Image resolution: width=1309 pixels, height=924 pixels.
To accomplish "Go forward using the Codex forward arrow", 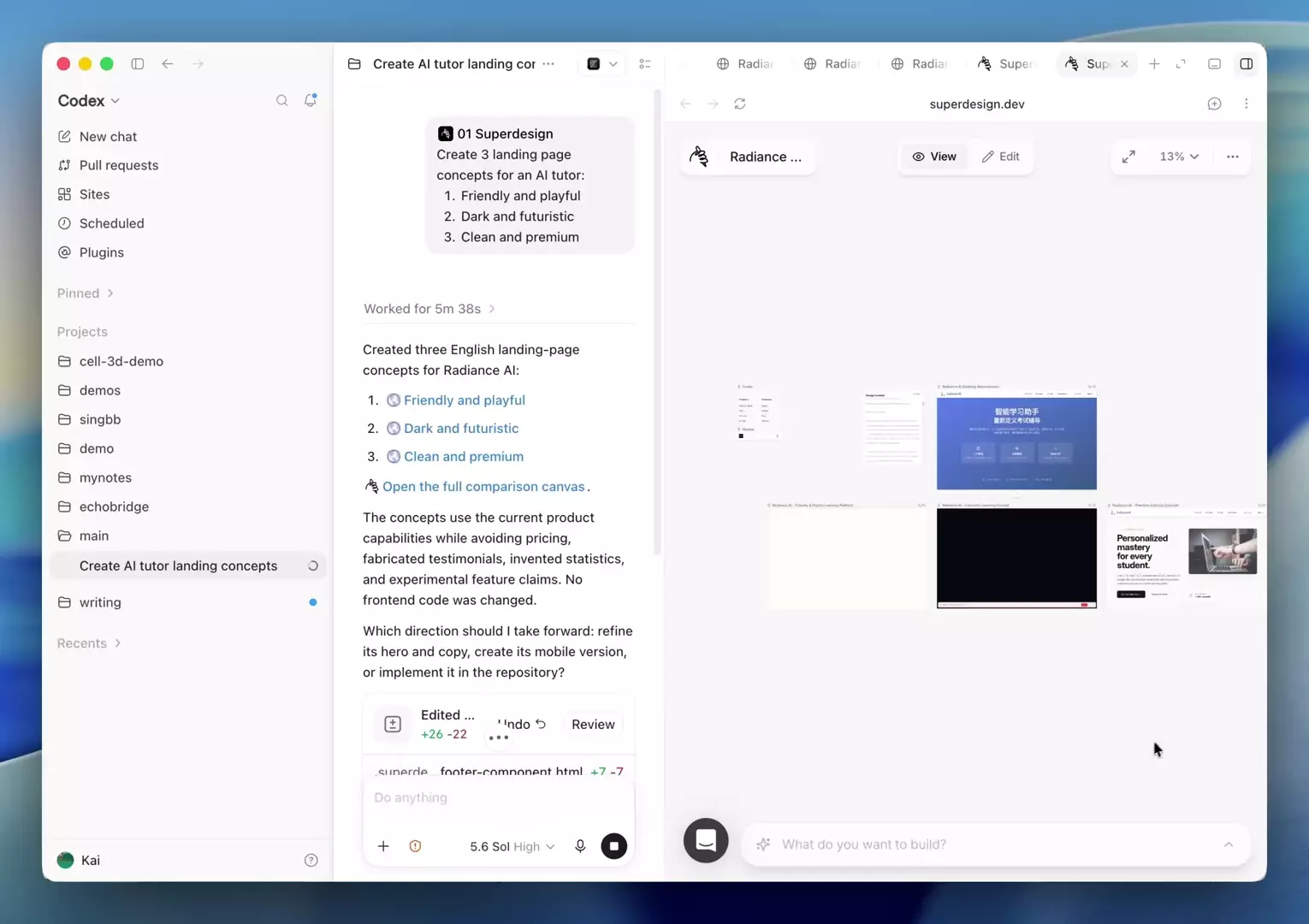I will pyautogui.click(x=198, y=63).
